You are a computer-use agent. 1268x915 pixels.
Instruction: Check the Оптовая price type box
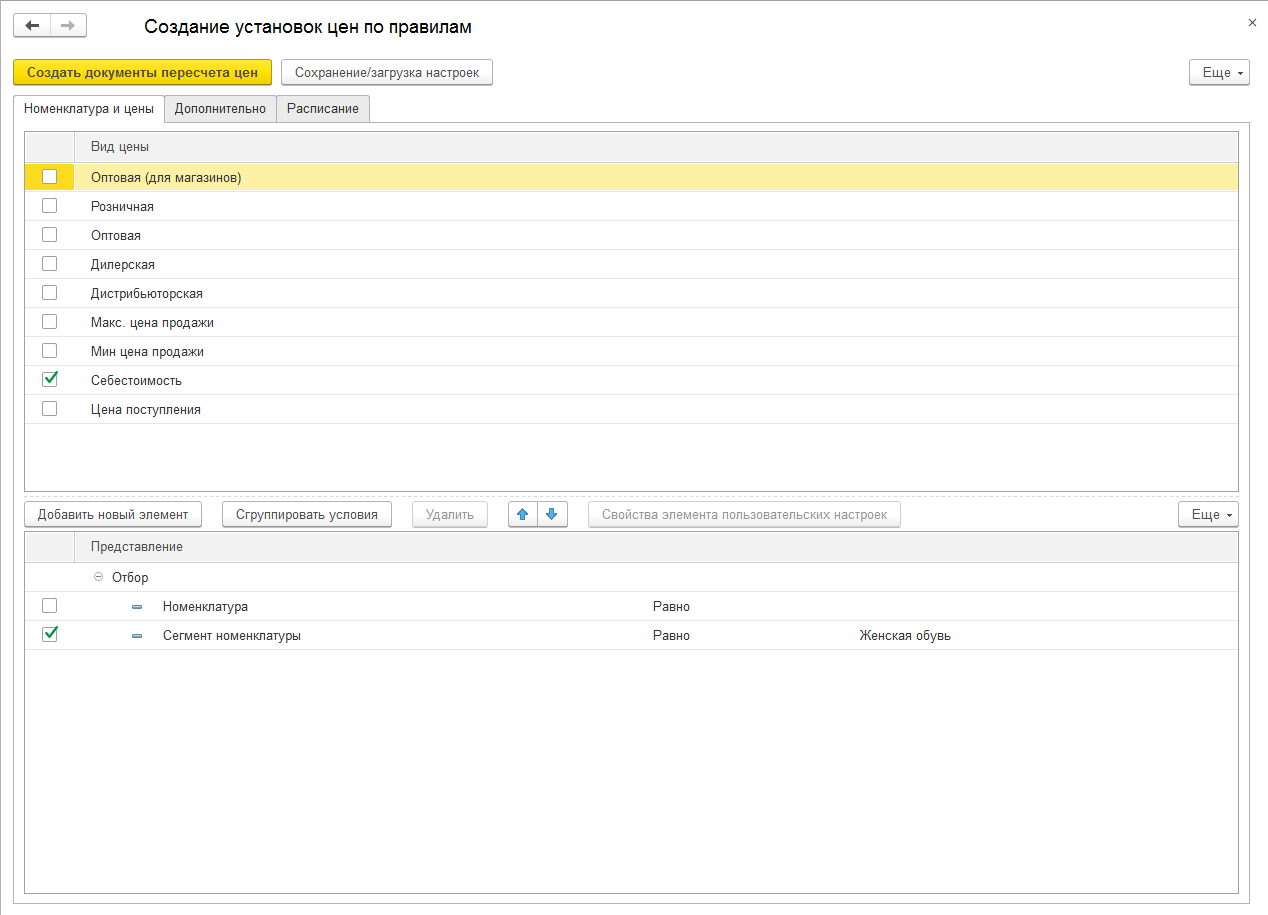point(50,235)
